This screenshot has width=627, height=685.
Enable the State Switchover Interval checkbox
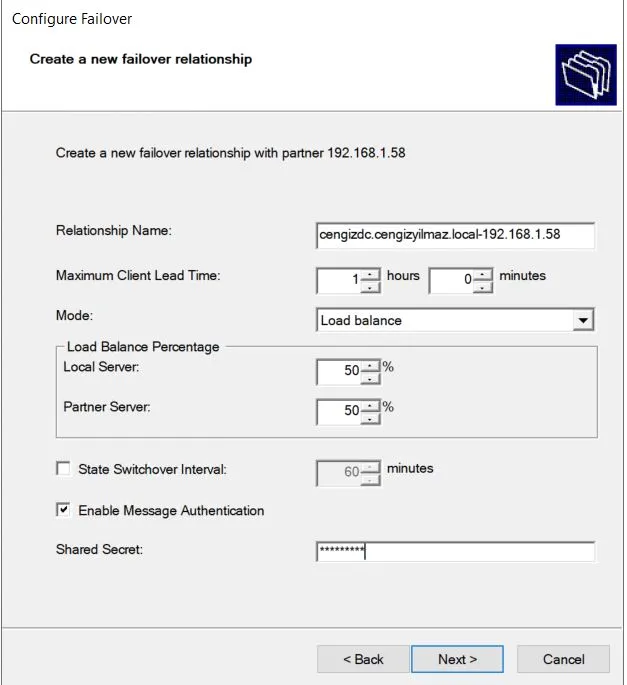point(63,469)
